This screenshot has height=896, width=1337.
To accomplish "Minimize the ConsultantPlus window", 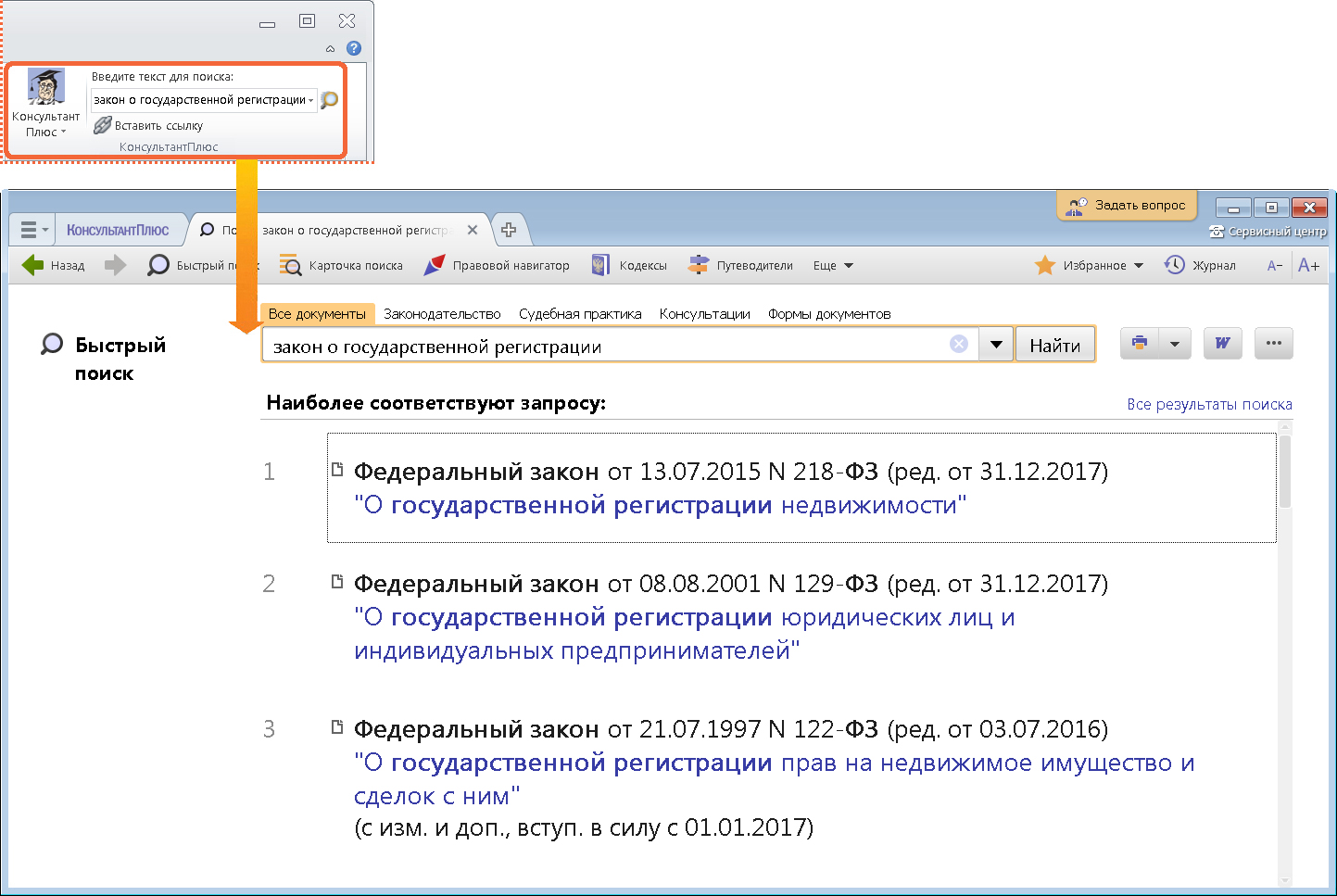I will (1234, 208).
